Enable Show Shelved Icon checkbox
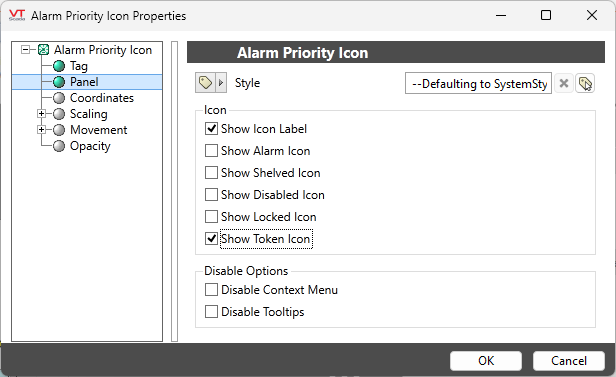Screen dimensions: 616x377 click(x=211, y=173)
